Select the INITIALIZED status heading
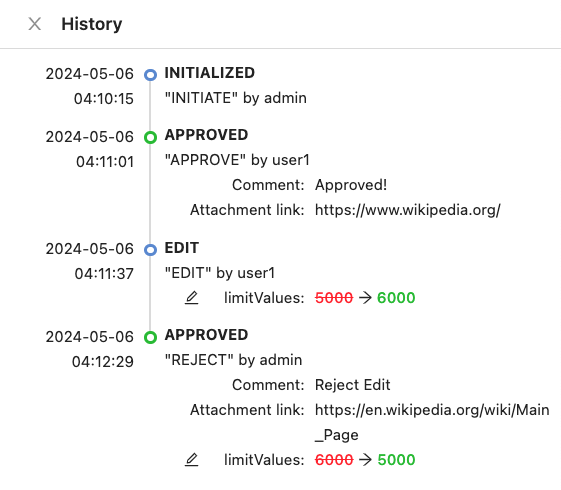Viewport: 561px width, 490px height. (210, 73)
